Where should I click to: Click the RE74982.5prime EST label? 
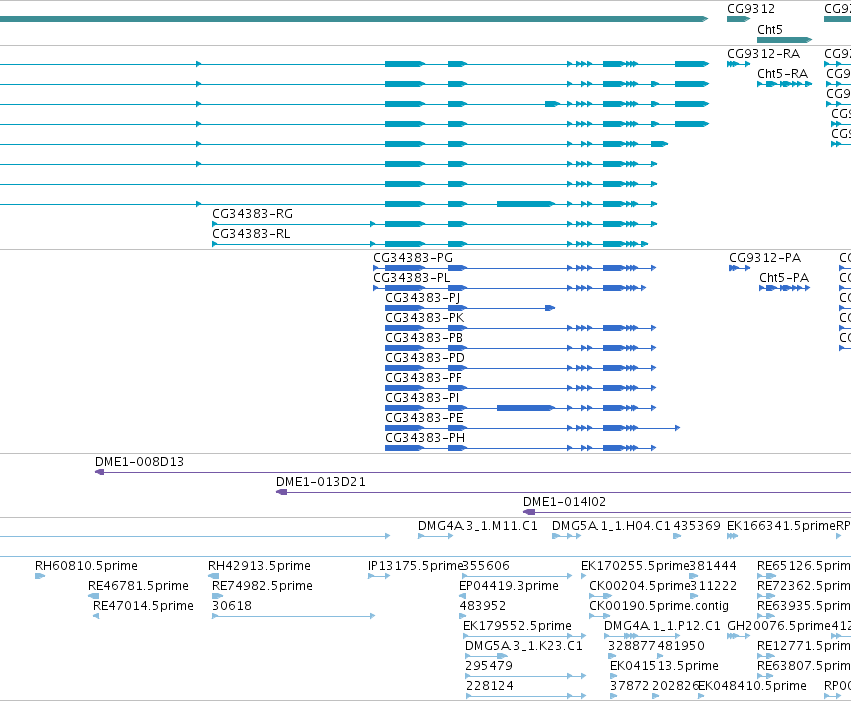click(x=262, y=586)
